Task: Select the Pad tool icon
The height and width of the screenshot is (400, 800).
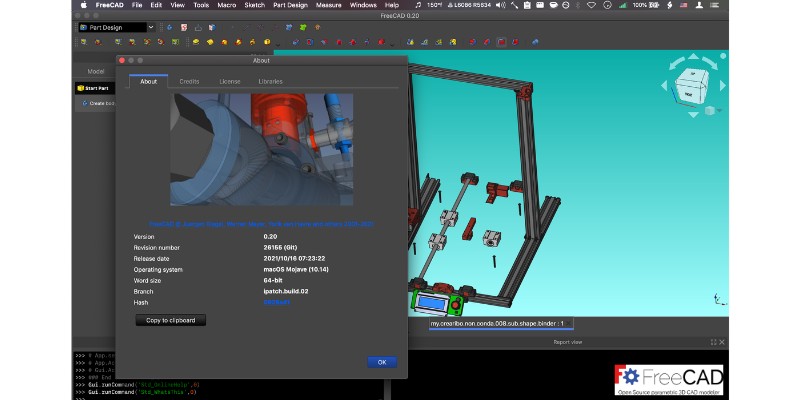Action: (196, 42)
